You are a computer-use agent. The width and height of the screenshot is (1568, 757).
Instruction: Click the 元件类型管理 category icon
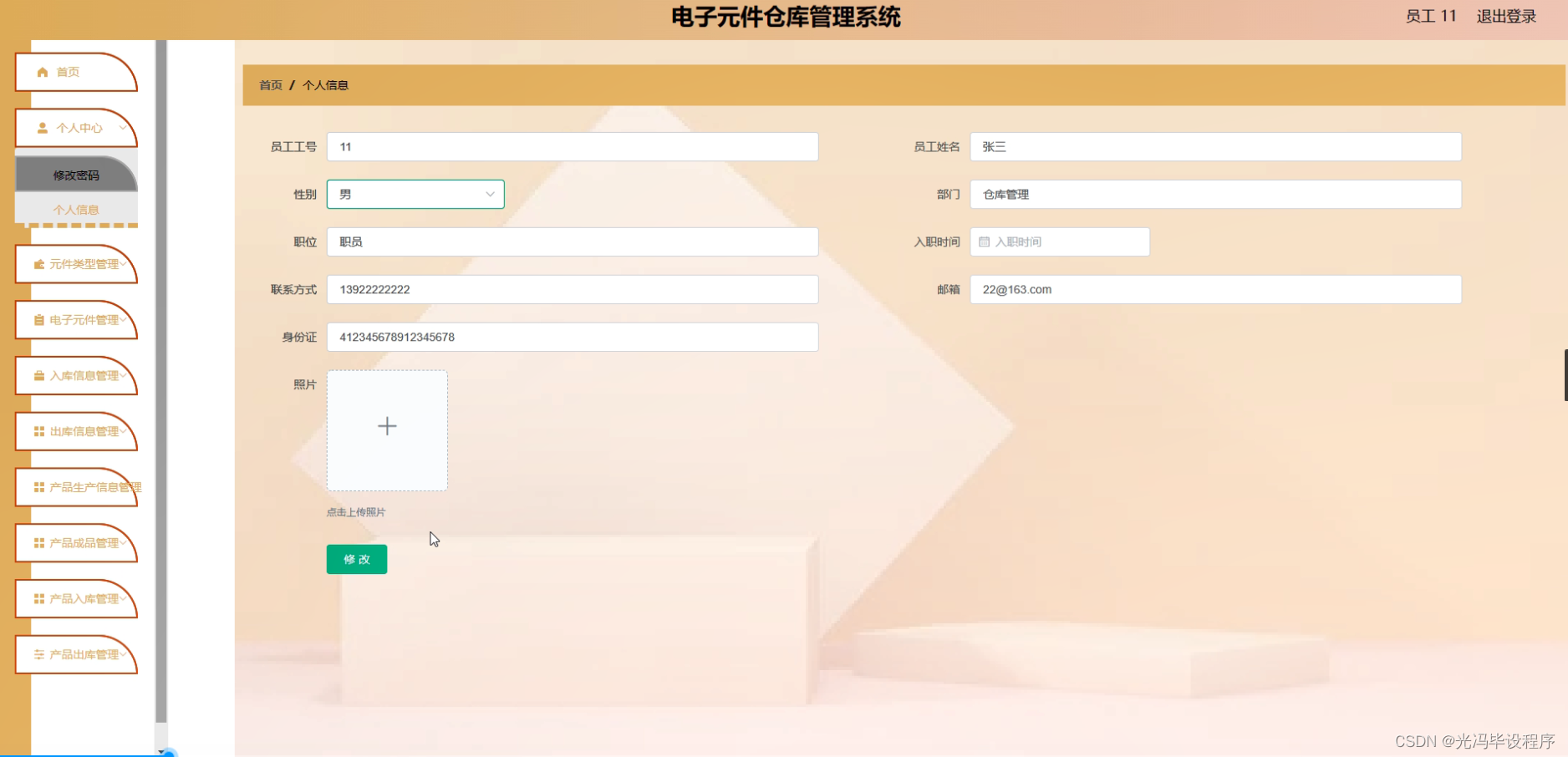pos(38,263)
